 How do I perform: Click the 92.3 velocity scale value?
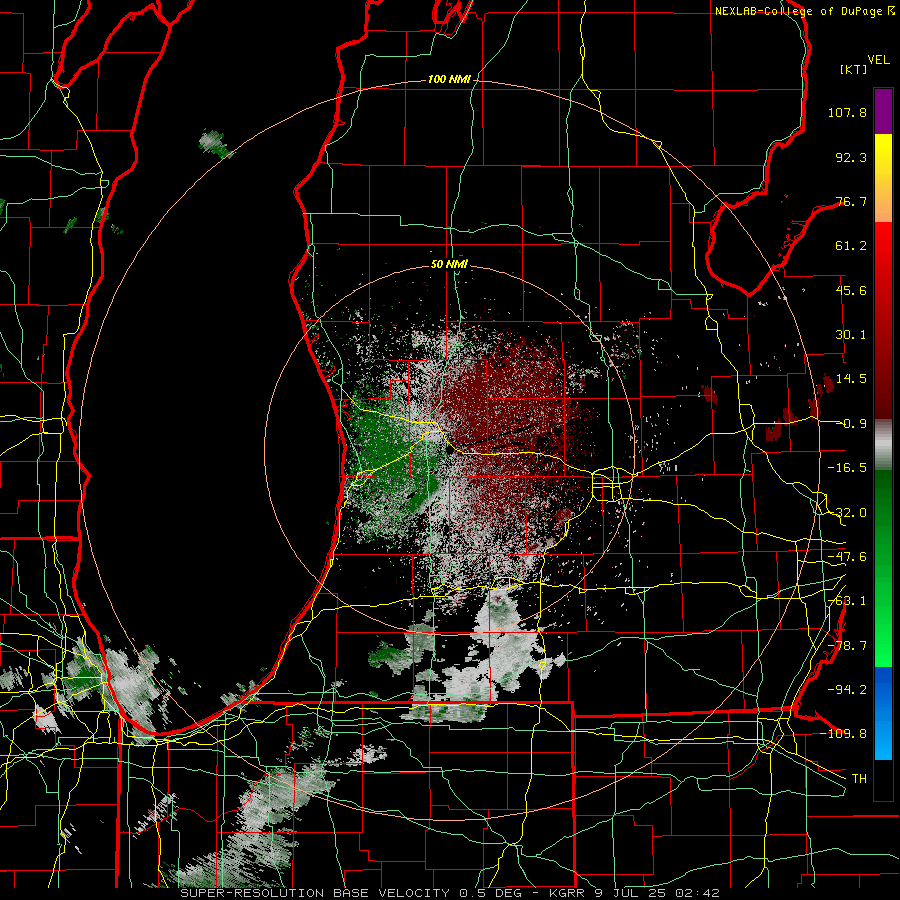[x=851, y=157]
